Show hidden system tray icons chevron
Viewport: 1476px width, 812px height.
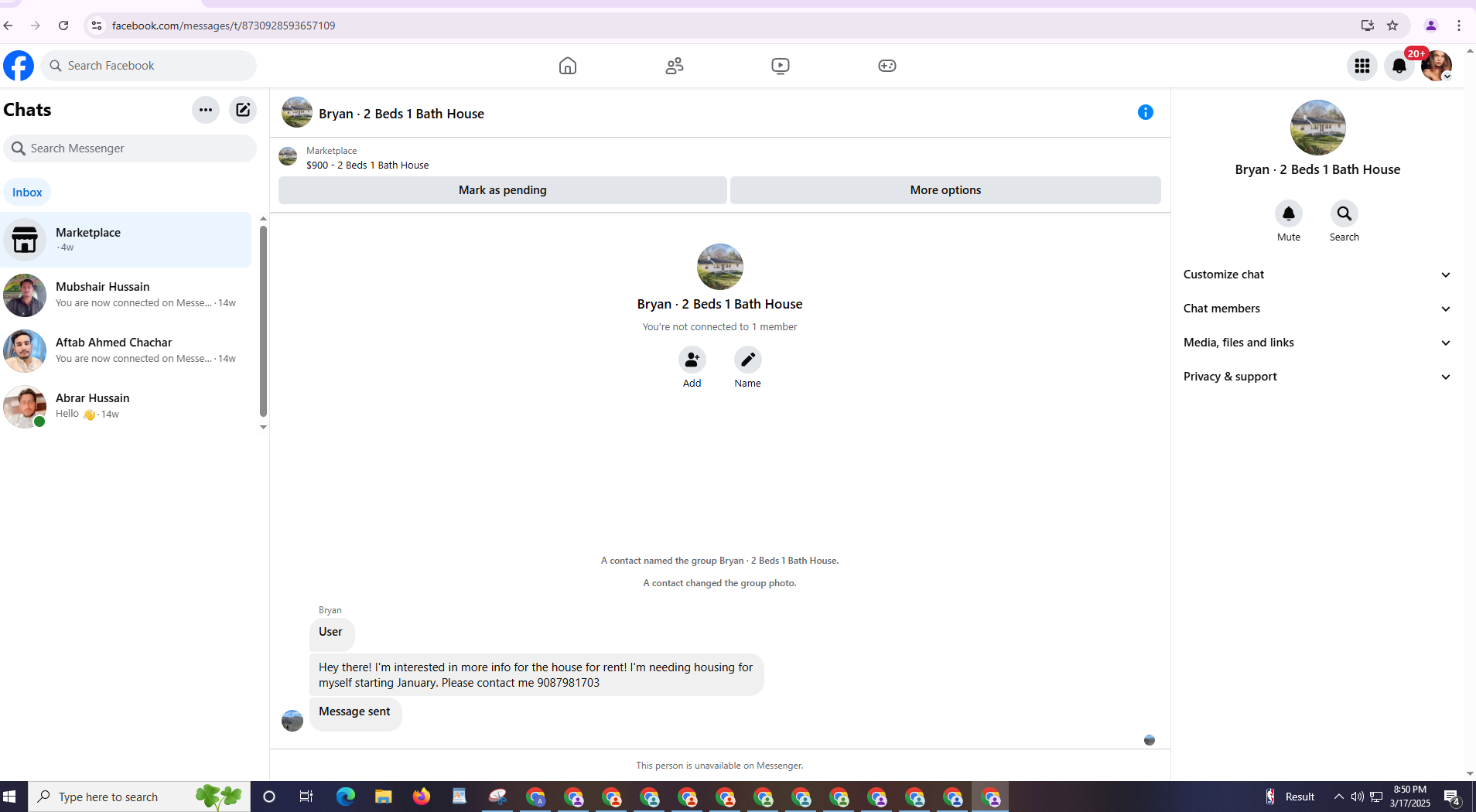coord(1339,797)
